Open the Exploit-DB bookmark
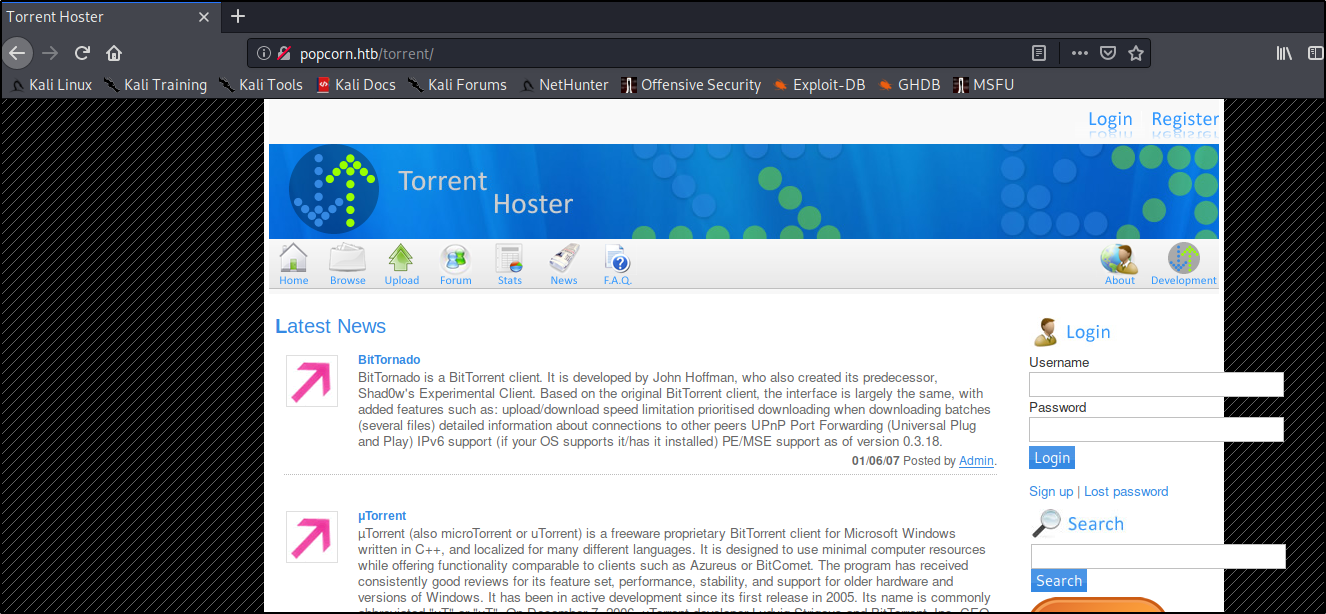The image size is (1326, 614). 819,85
